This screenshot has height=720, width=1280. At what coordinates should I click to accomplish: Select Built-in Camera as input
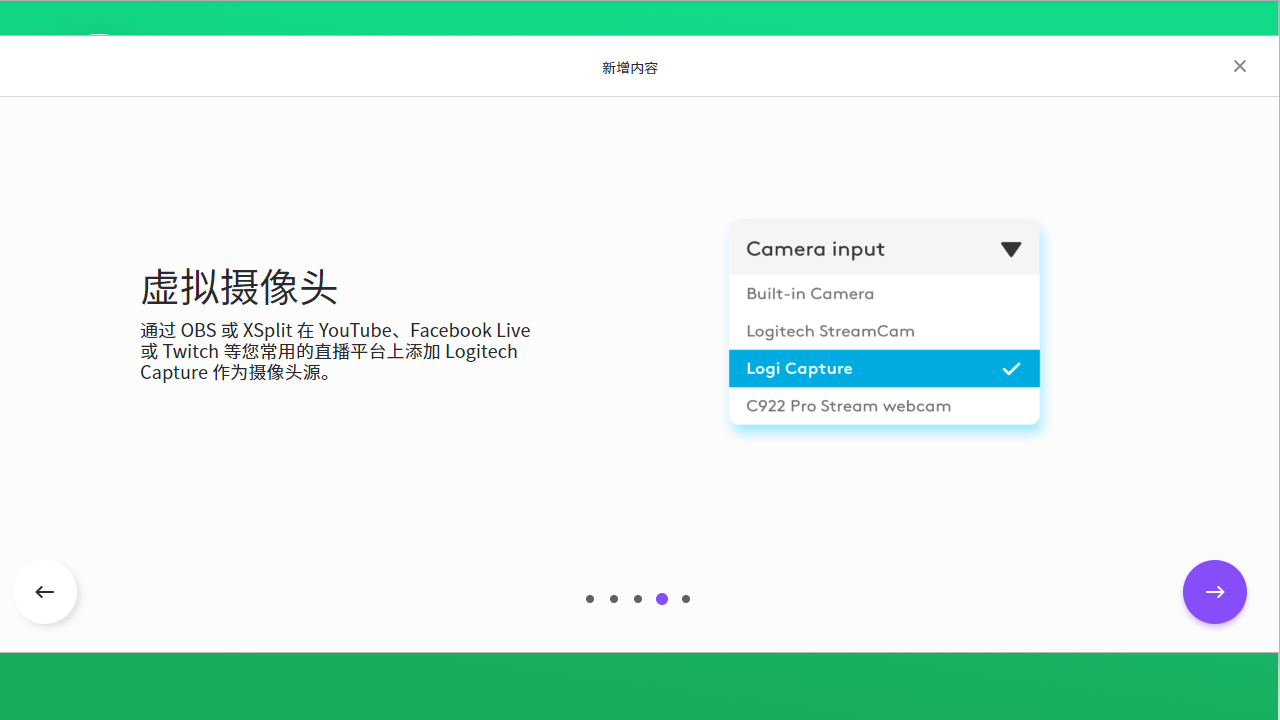coord(810,293)
